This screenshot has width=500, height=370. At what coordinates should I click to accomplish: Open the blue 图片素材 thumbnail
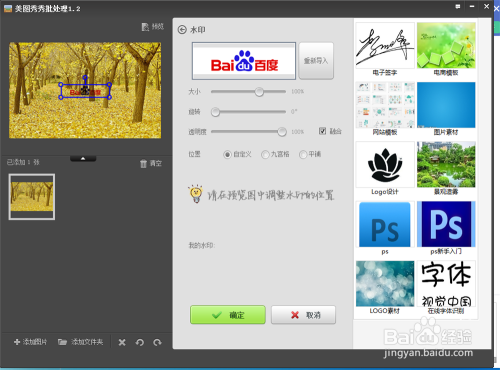coord(446,105)
